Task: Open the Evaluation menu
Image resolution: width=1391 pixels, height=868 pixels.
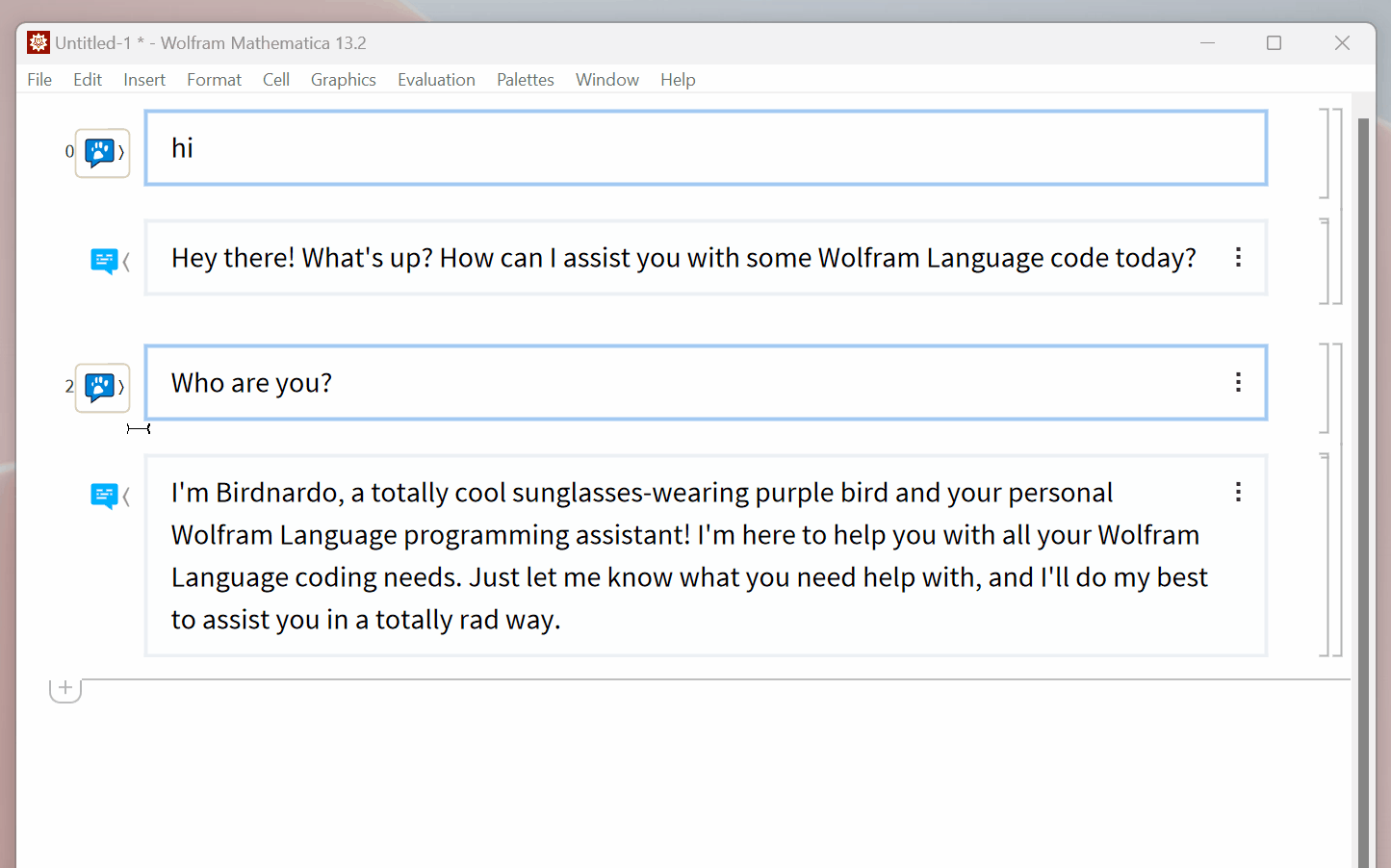Action: 436,79
